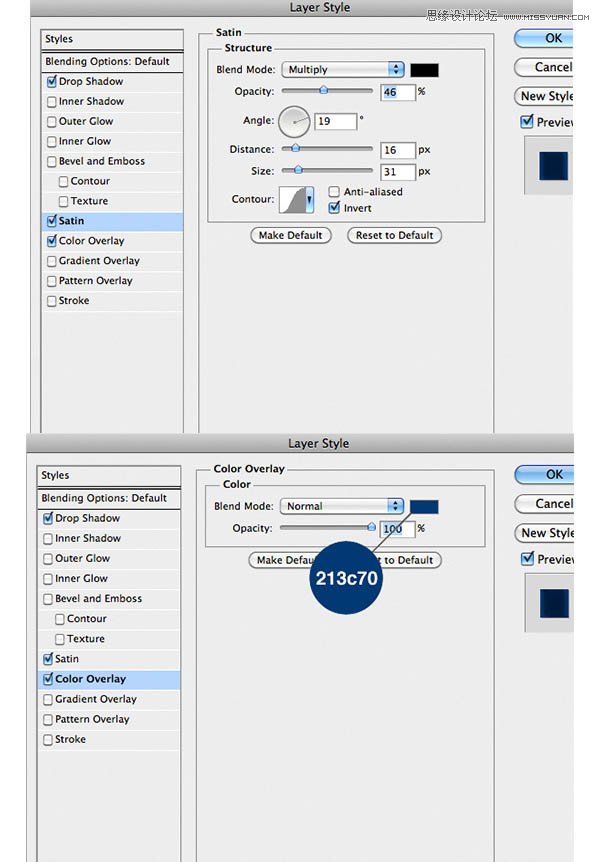Open the Multiply blend mode dropdown
This screenshot has width=600, height=862.
point(343,69)
